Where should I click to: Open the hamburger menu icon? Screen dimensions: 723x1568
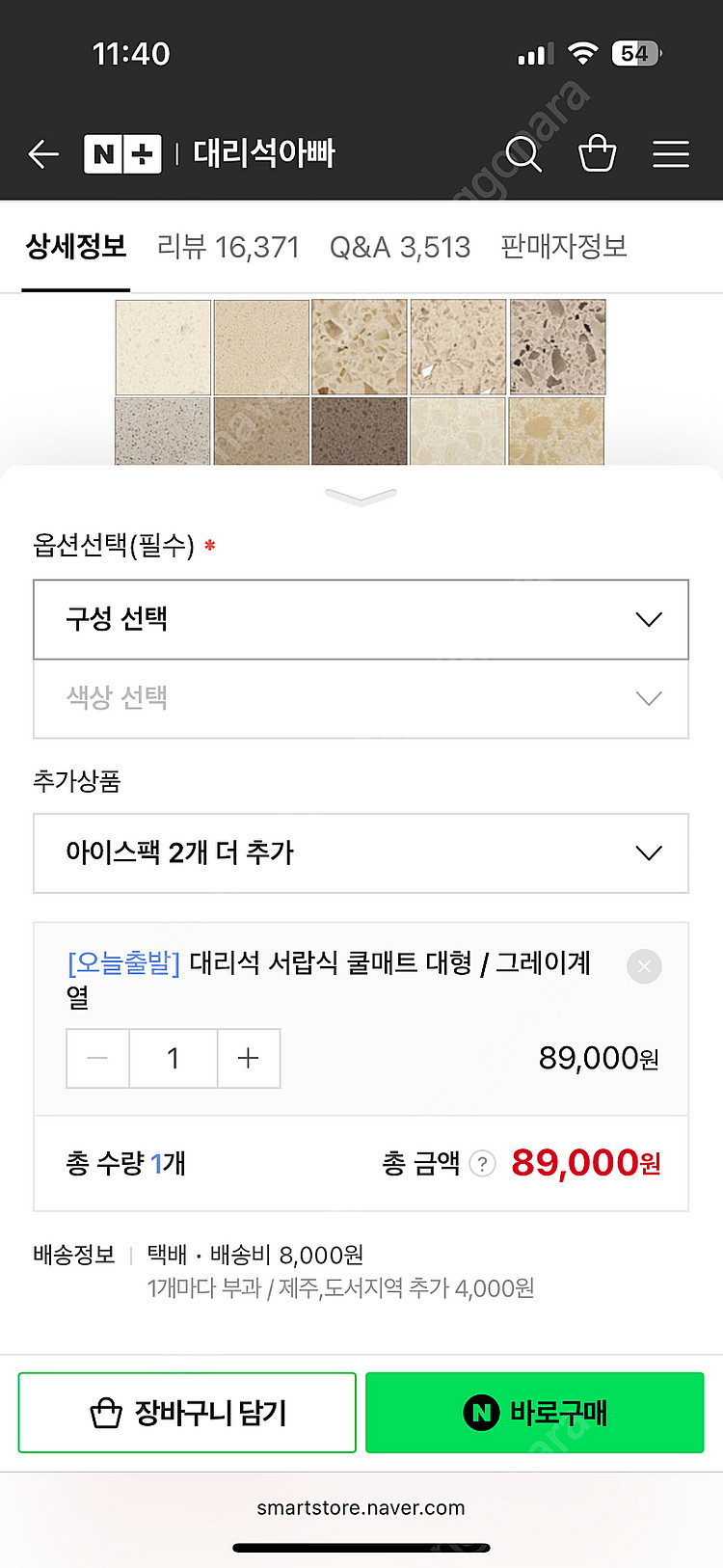coord(671,153)
